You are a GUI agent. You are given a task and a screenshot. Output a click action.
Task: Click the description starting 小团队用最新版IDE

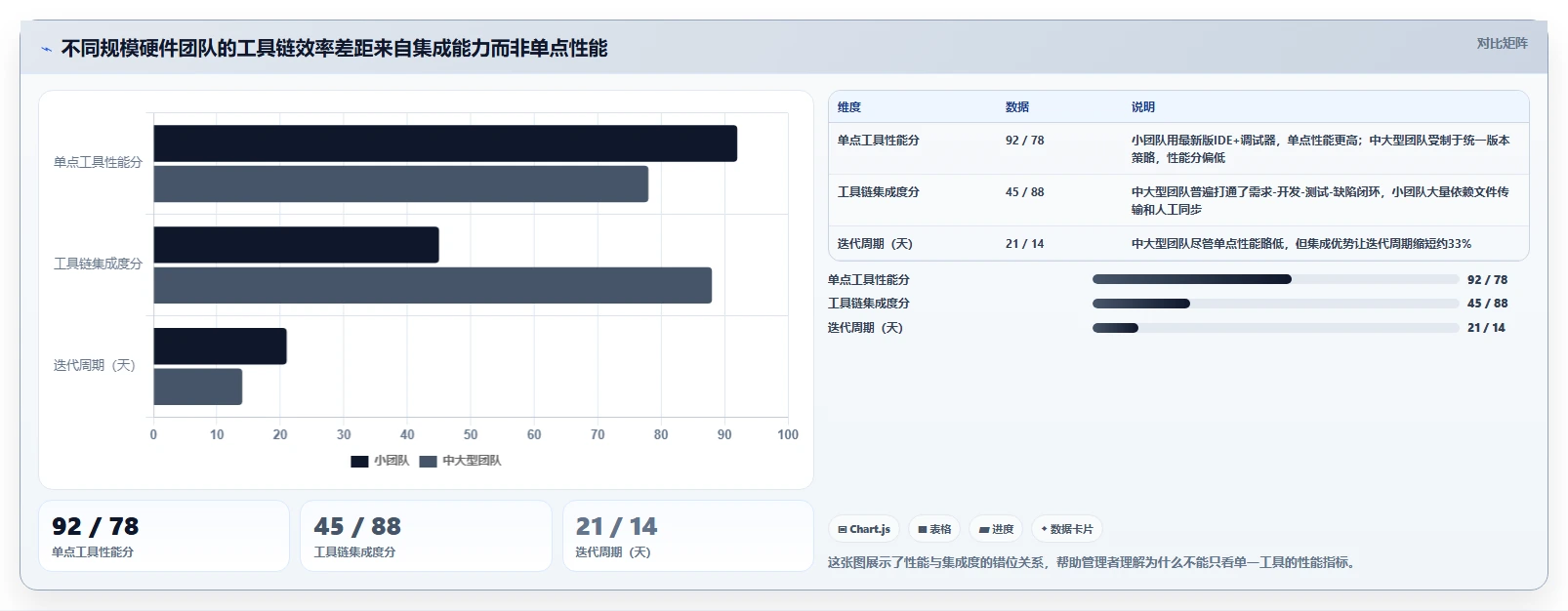[1321, 149]
